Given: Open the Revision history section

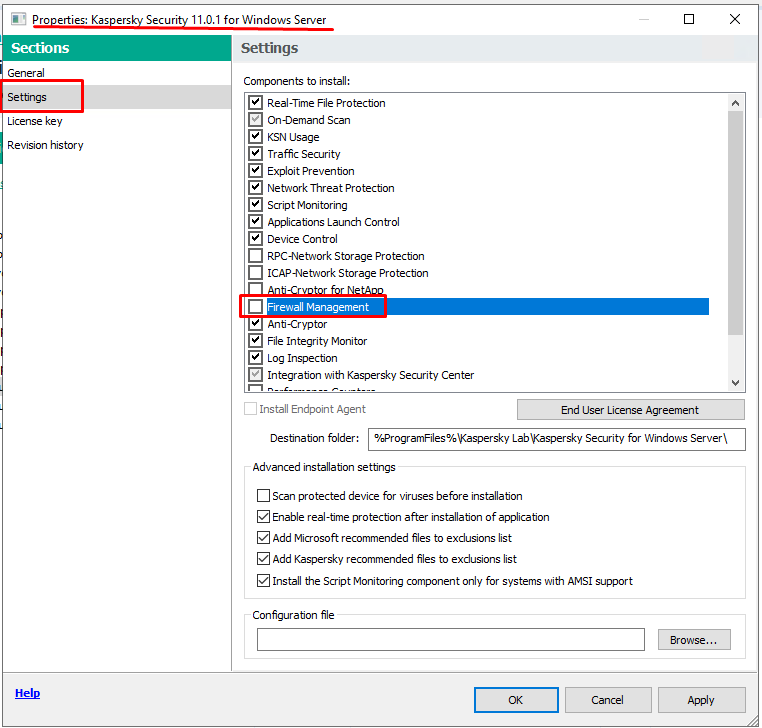Looking at the screenshot, I should [45, 145].
